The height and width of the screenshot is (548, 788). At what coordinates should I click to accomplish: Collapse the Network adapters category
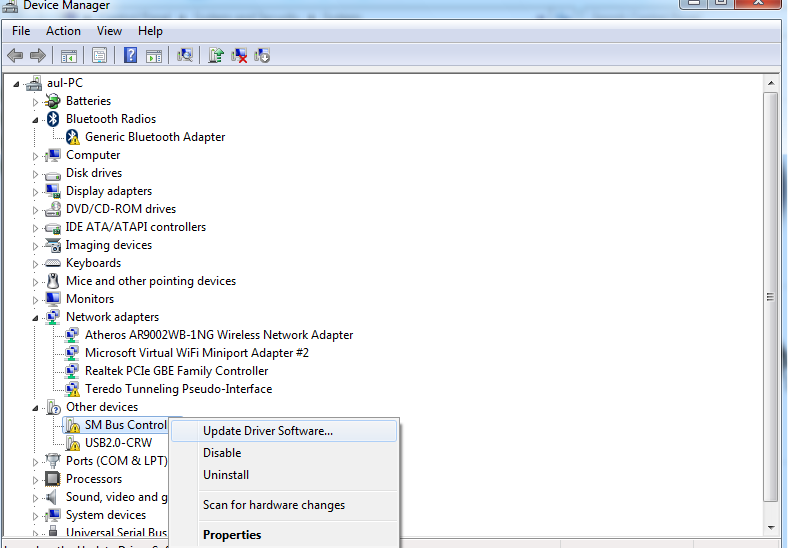pyautogui.click(x=35, y=318)
